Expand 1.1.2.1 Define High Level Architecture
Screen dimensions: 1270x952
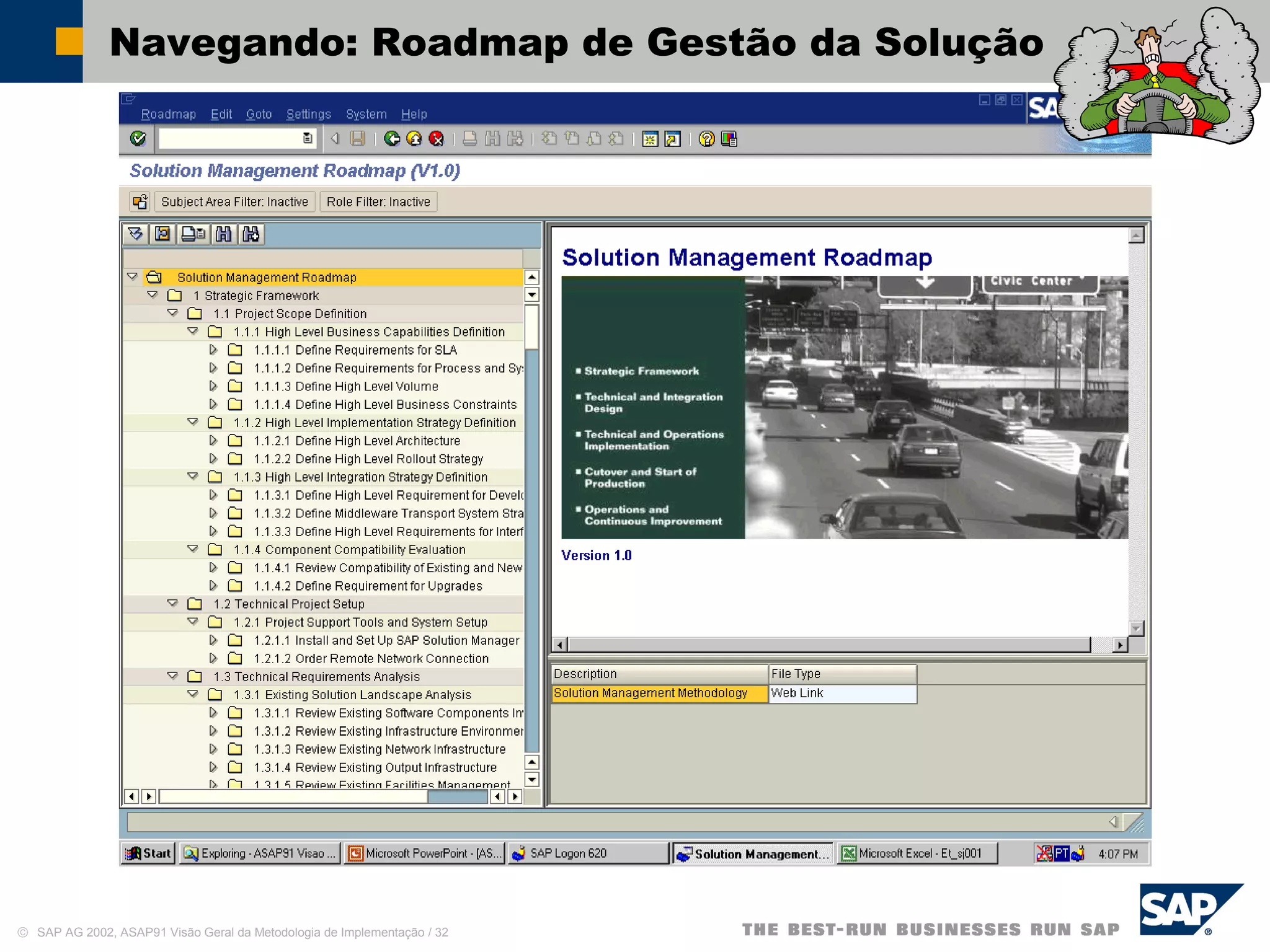coord(213,440)
